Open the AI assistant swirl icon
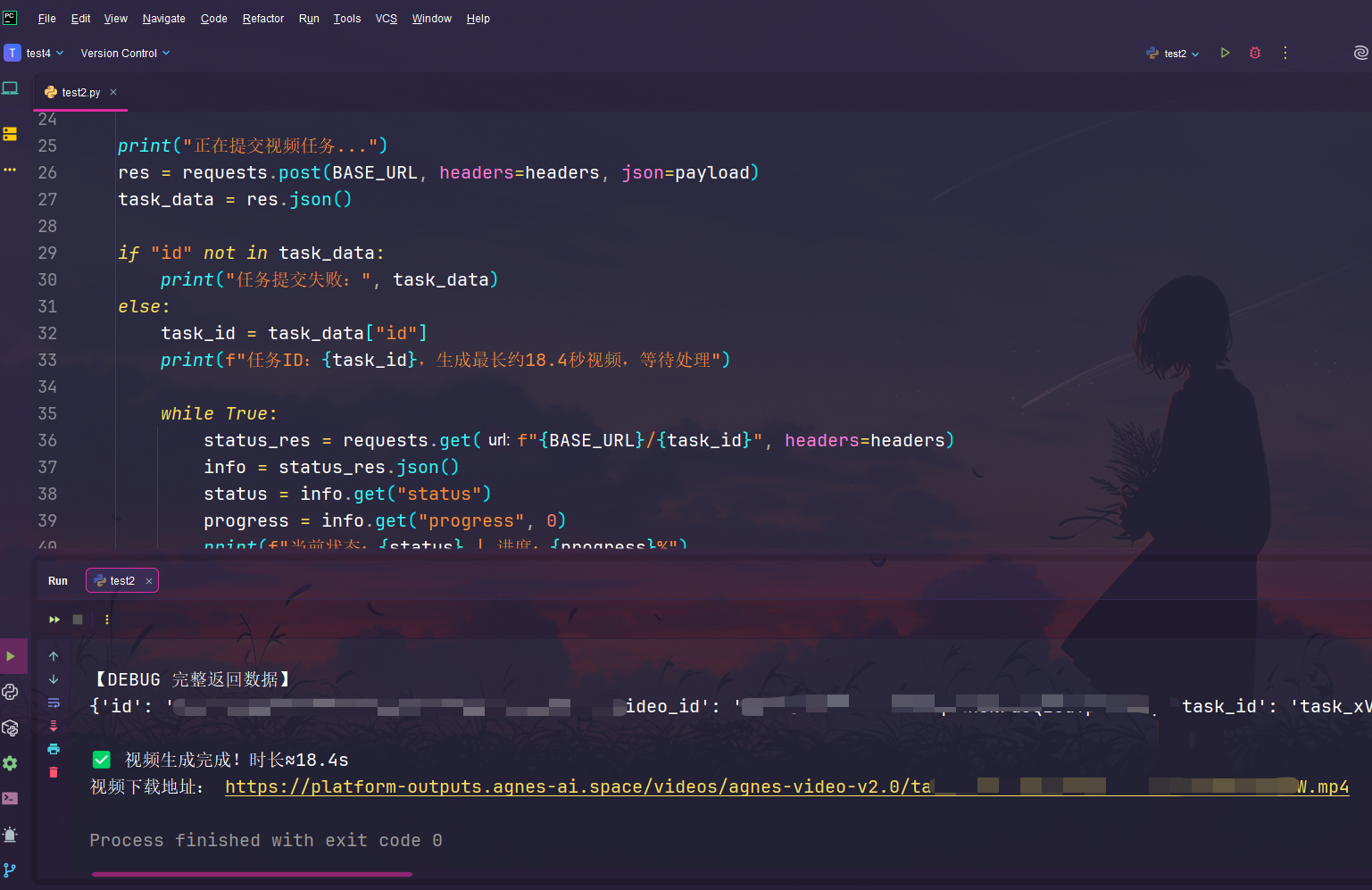Image resolution: width=1372 pixels, height=890 pixels. tap(1360, 53)
